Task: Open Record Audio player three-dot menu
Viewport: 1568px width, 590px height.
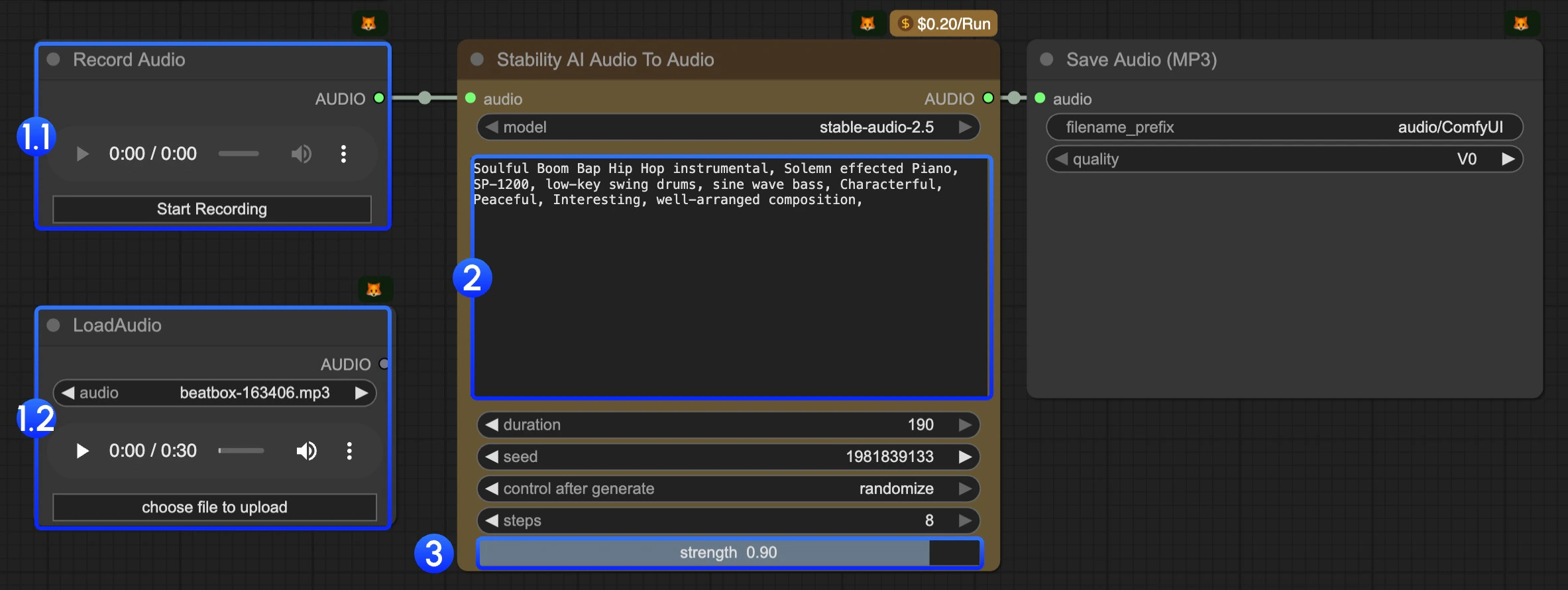Action: [343, 154]
